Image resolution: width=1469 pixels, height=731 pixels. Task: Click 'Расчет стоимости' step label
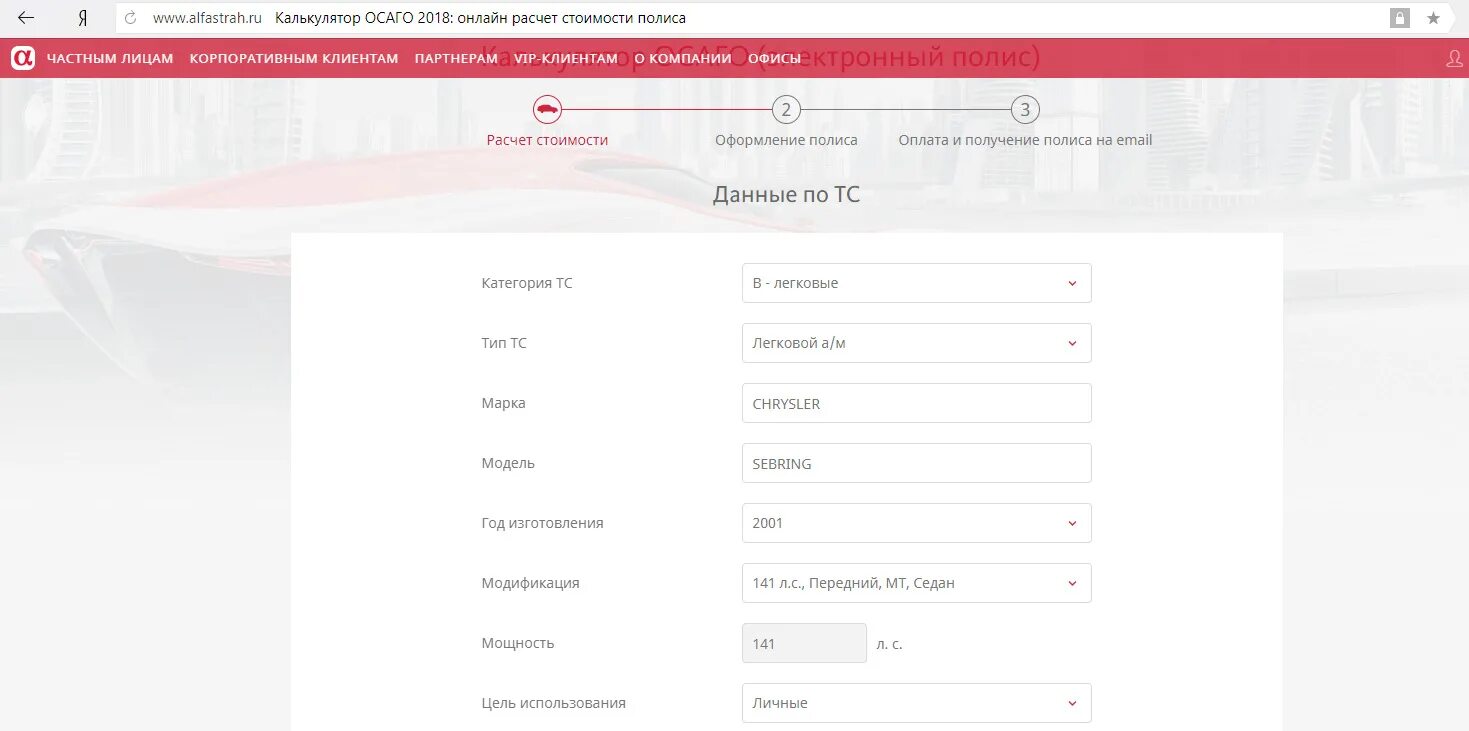pyautogui.click(x=547, y=140)
